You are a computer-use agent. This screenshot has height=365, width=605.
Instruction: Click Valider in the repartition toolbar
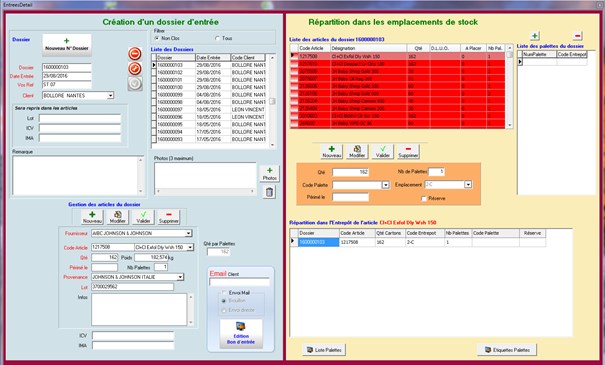coord(383,152)
